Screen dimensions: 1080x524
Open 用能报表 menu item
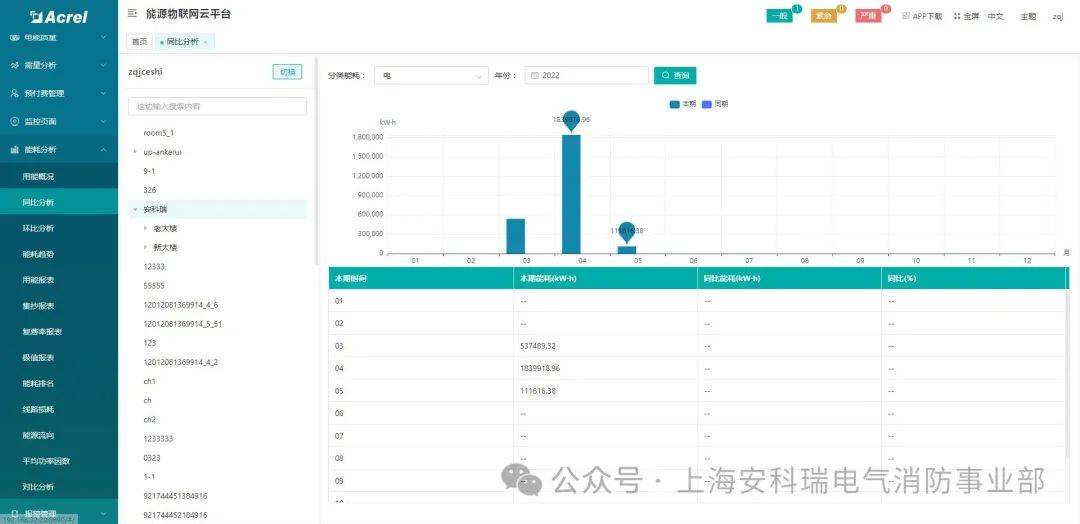click(59, 280)
